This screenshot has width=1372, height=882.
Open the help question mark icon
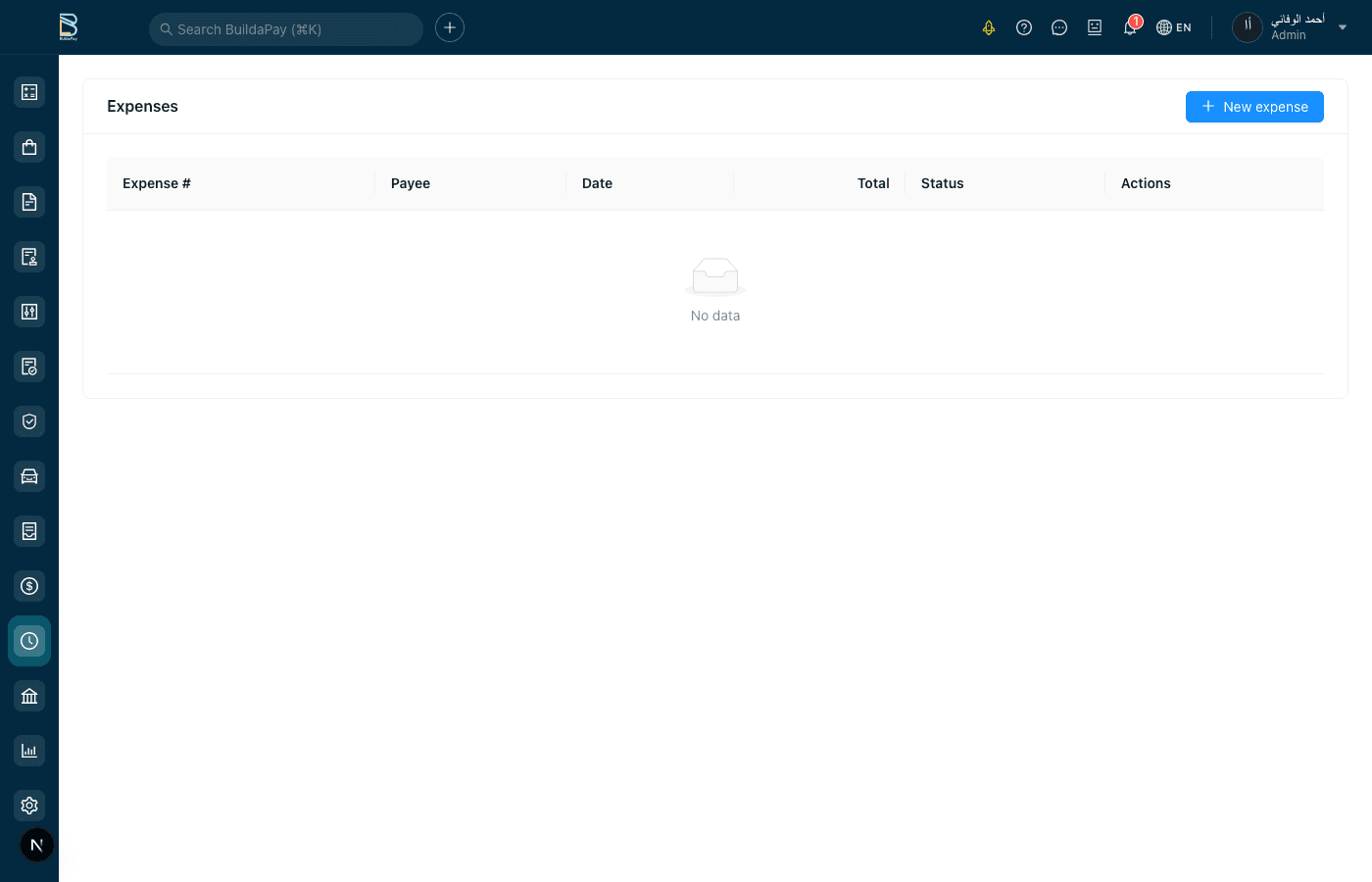[x=1024, y=27]
